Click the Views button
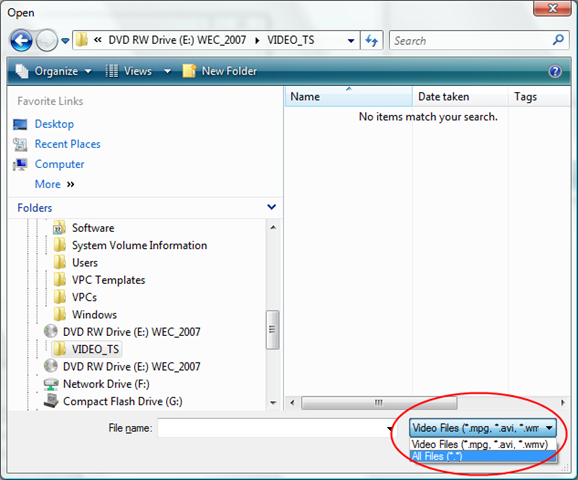The height and width of the screenshot is (480, 578). (129, 71)
